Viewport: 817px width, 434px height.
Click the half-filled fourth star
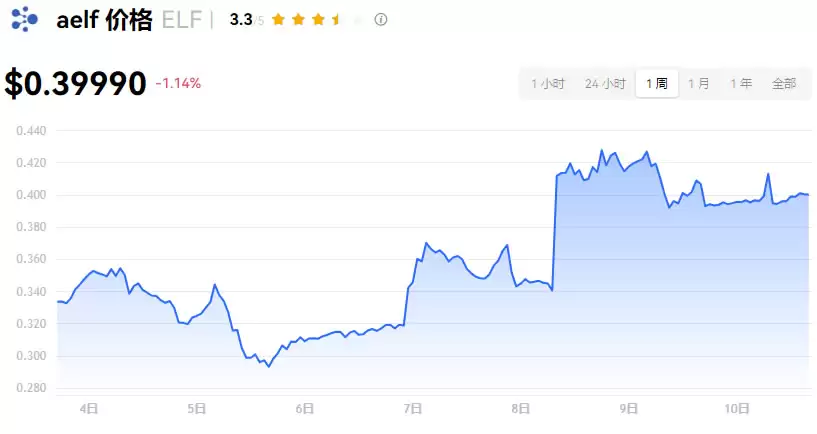click(x=338, y=19)
